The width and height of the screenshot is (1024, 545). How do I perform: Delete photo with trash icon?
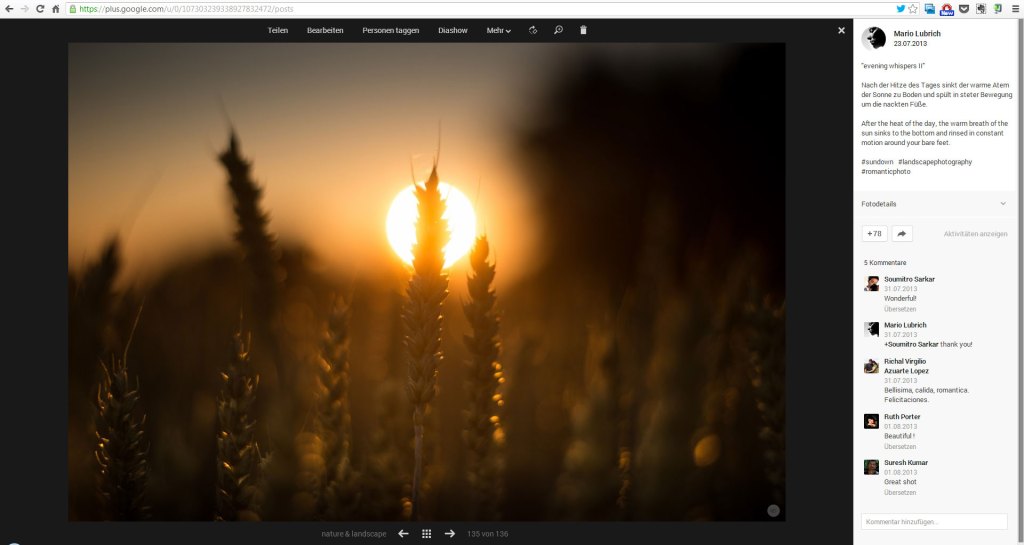tap(584, 30)
